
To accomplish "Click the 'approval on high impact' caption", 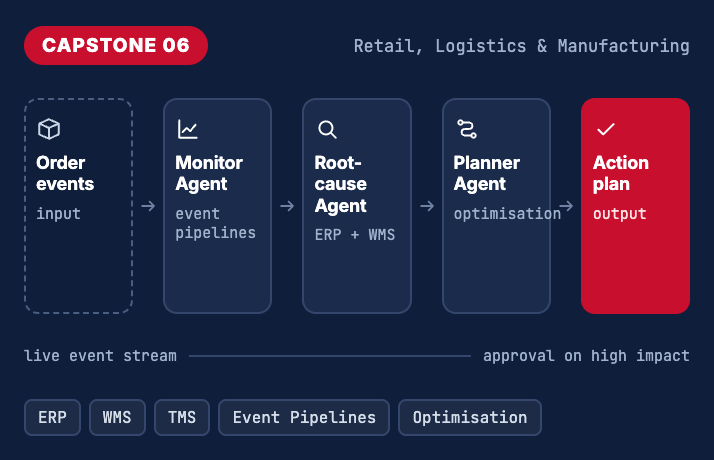I will coord(586,356).
